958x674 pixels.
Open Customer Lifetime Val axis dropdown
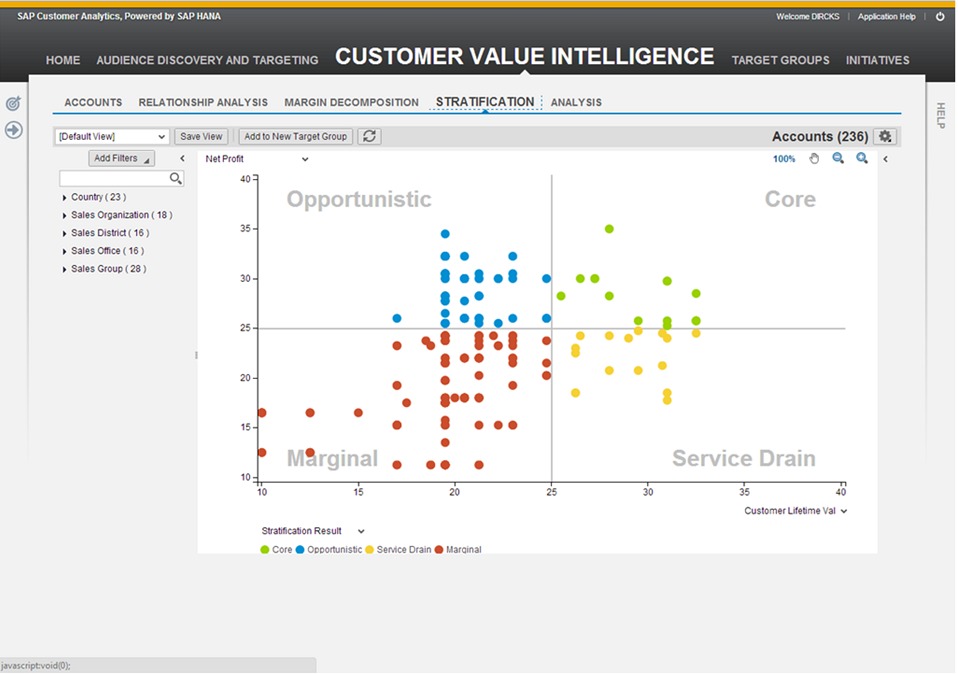click(x=795, y=511)
